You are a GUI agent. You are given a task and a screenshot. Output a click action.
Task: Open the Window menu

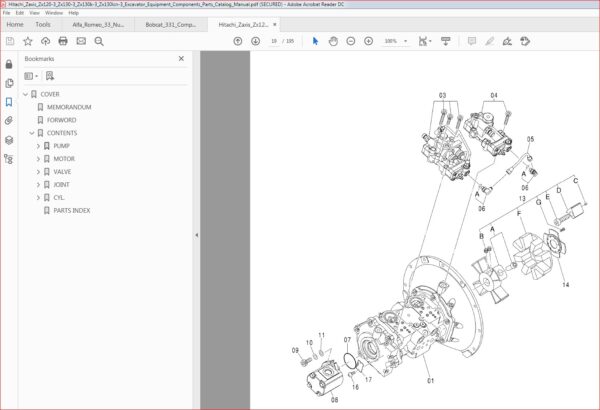(54, 13)
